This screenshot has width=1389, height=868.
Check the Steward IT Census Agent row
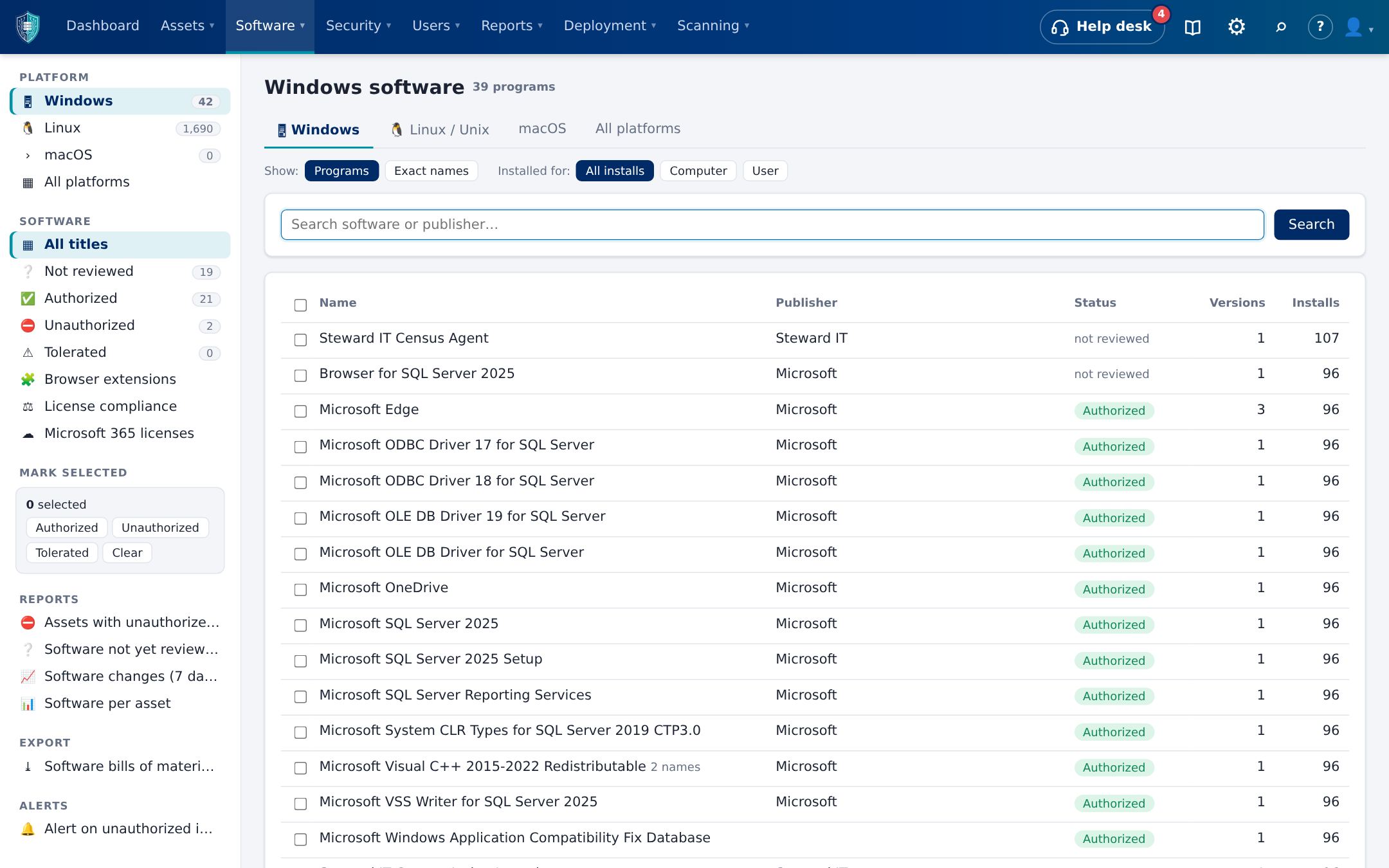pyautogui.click(x=300, y=339)
